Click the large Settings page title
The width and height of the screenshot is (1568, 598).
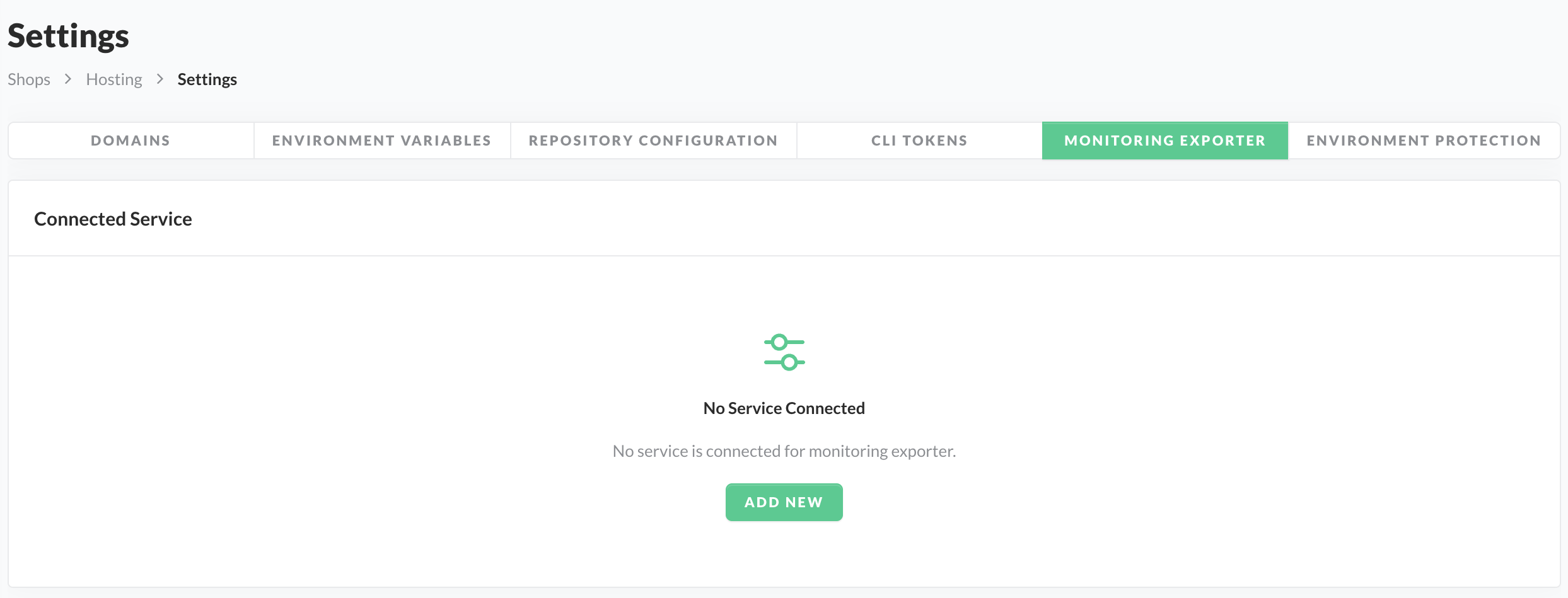click(x=68, y=36)
